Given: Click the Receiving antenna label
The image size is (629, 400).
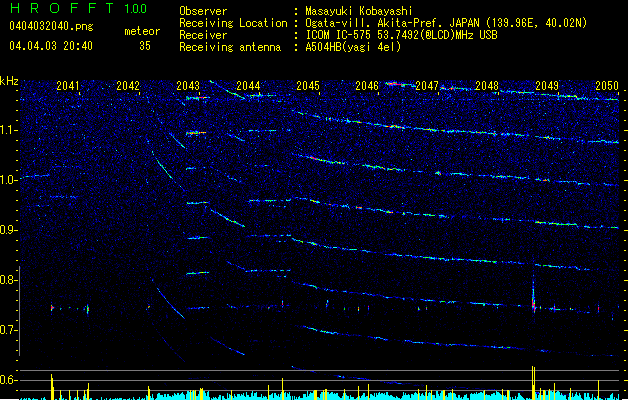Looking at the screenshot, I should click(230, 47).
